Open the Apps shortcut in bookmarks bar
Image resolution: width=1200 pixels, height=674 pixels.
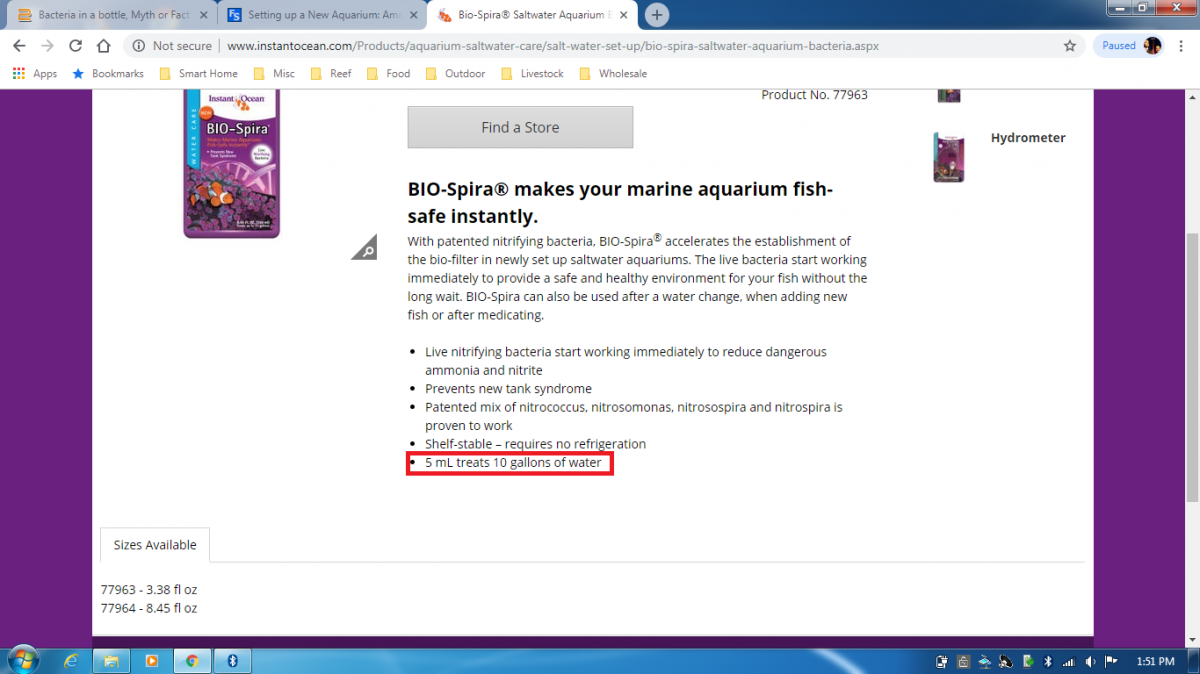35,74
